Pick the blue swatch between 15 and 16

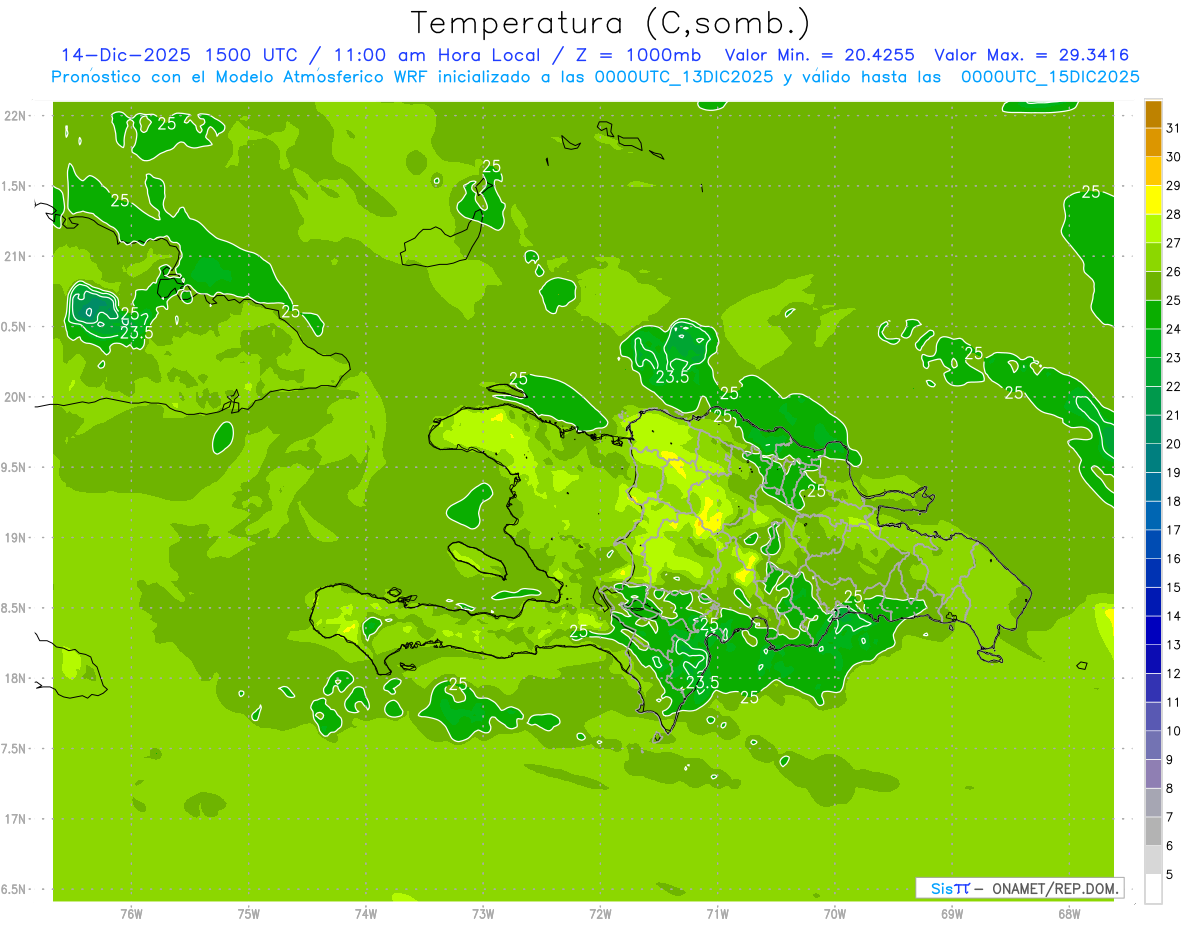click(x=1153, y=573)
